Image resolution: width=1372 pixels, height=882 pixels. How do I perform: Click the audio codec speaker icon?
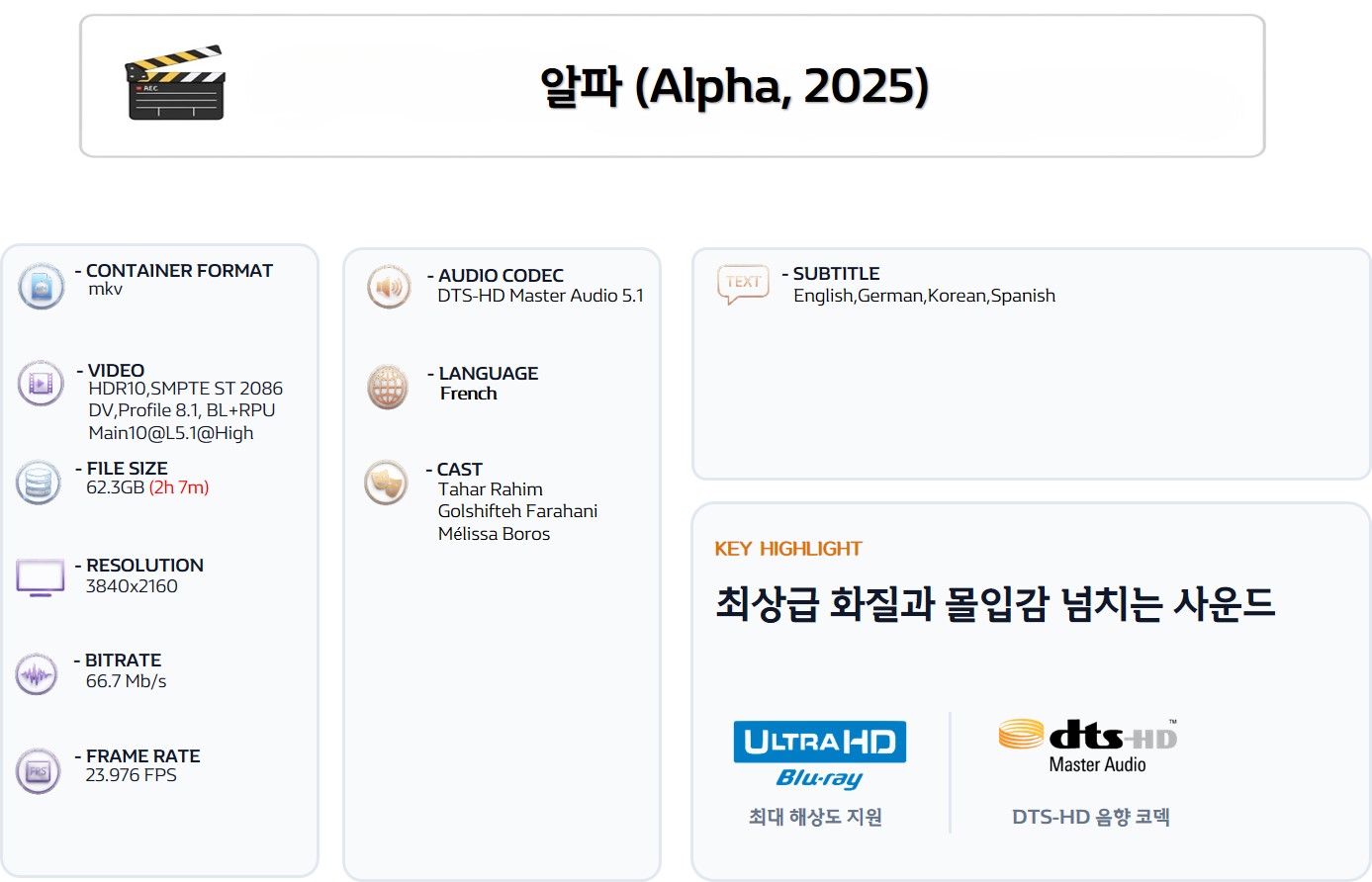pyautogui.click(x=389, y=288)
